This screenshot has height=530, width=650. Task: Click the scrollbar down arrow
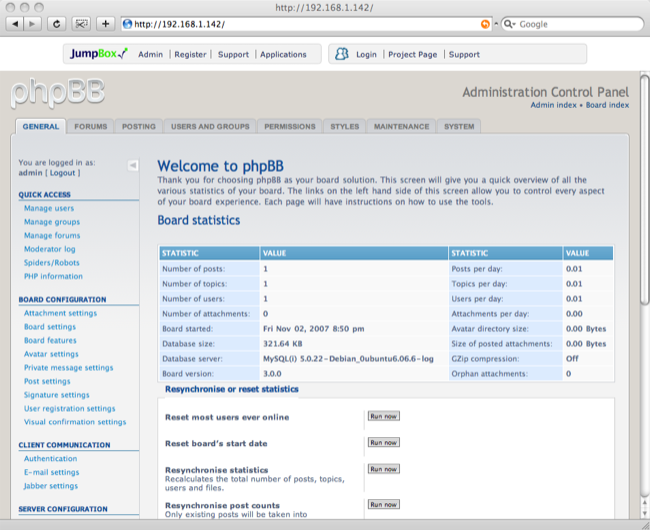click(644, 513)
